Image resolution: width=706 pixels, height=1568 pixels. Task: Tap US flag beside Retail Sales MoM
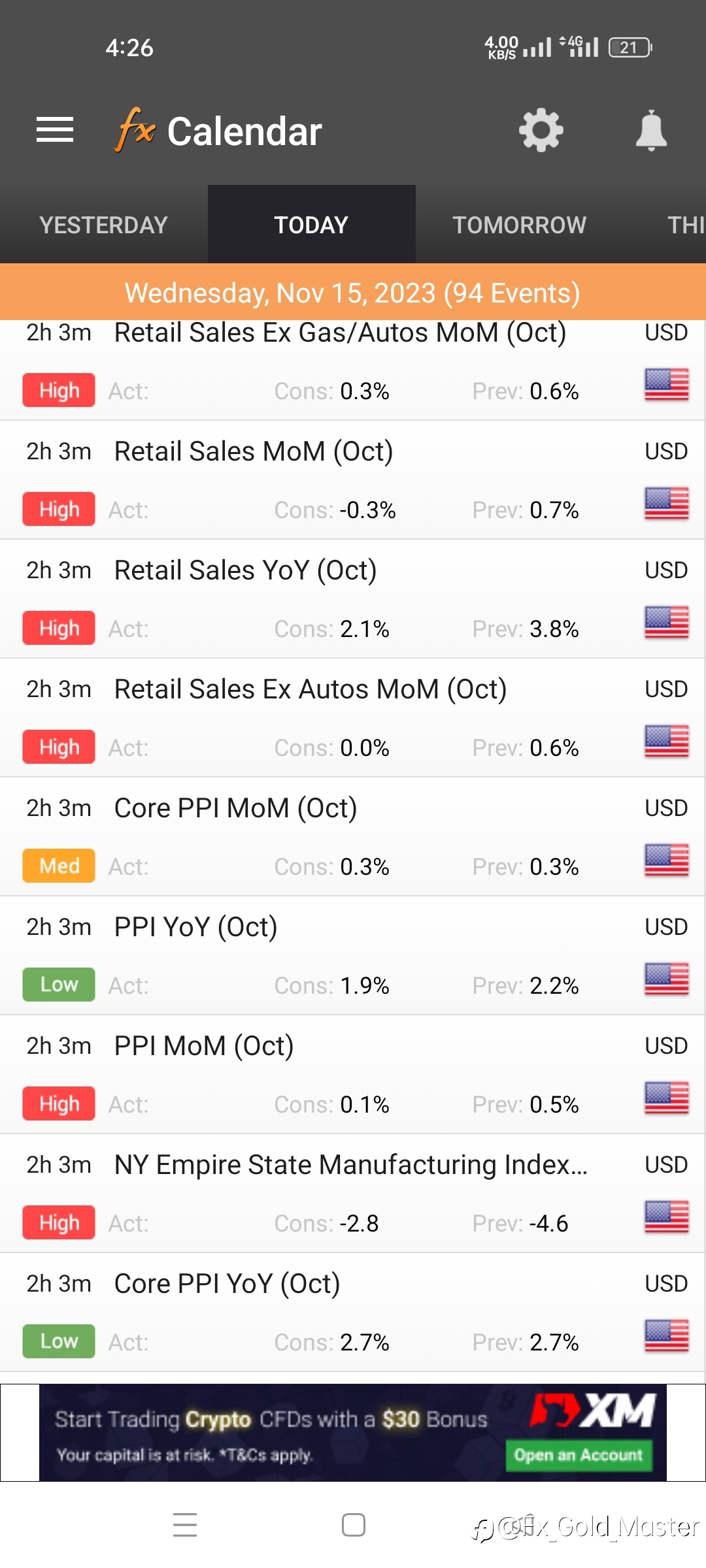[x=666, y=504]
